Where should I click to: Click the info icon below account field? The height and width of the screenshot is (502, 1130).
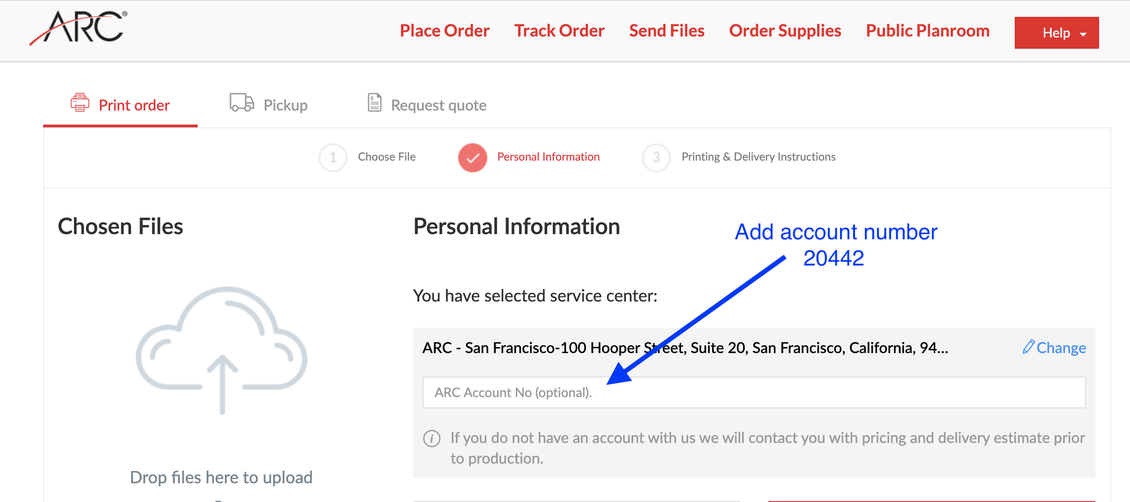[432, 438]
